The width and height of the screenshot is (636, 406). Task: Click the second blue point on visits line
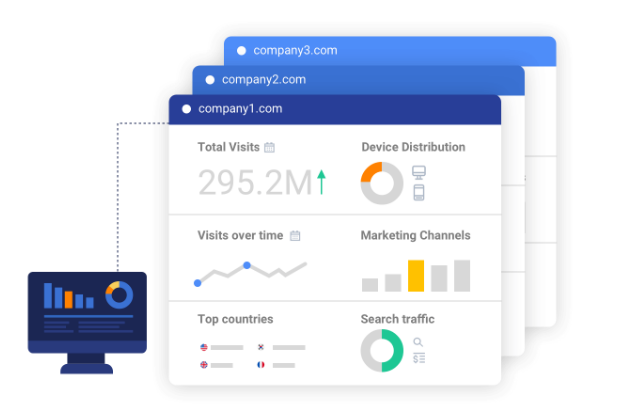(247, 265)
